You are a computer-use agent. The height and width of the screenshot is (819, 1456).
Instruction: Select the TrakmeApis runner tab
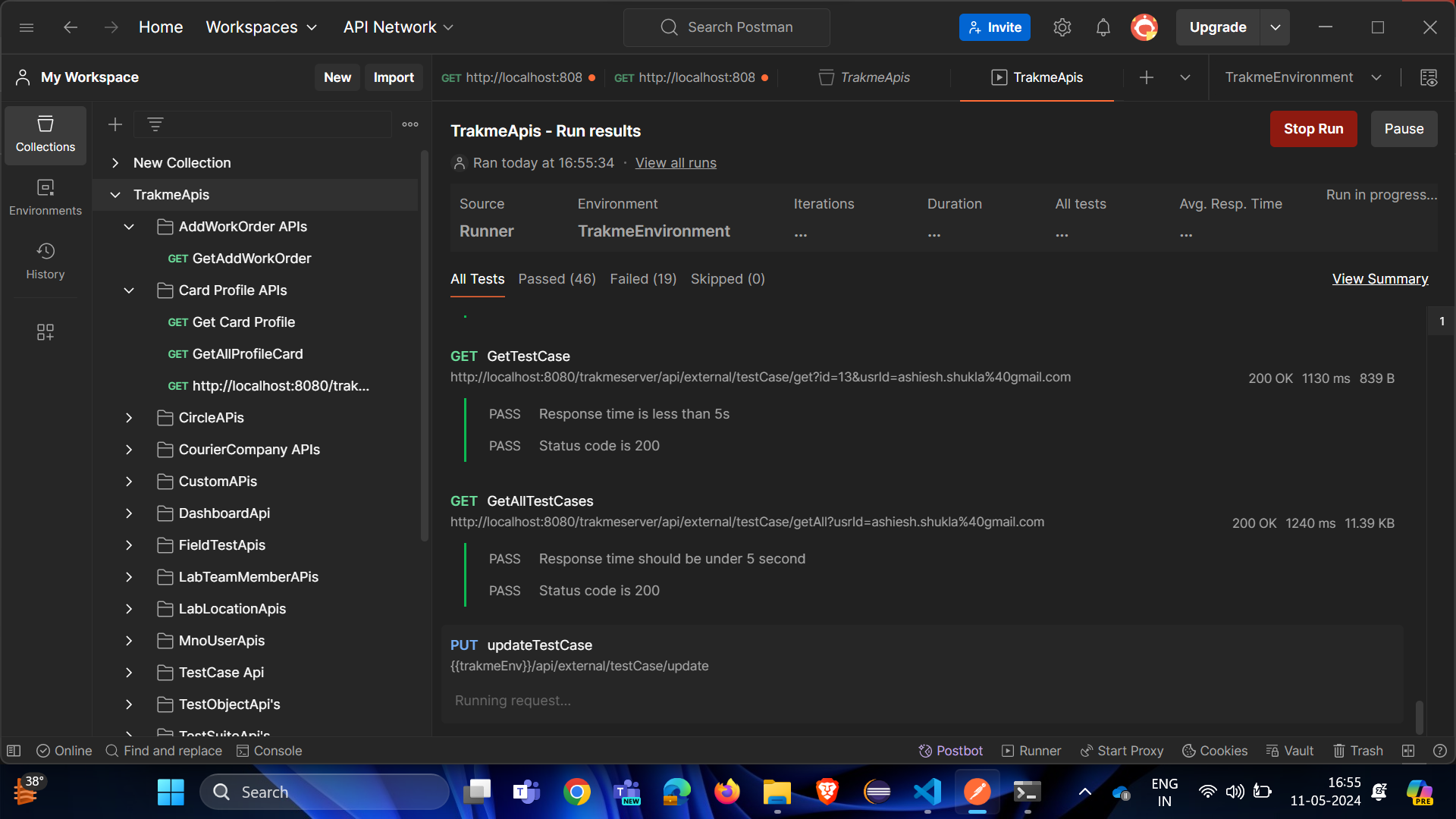pos(1037,77)
